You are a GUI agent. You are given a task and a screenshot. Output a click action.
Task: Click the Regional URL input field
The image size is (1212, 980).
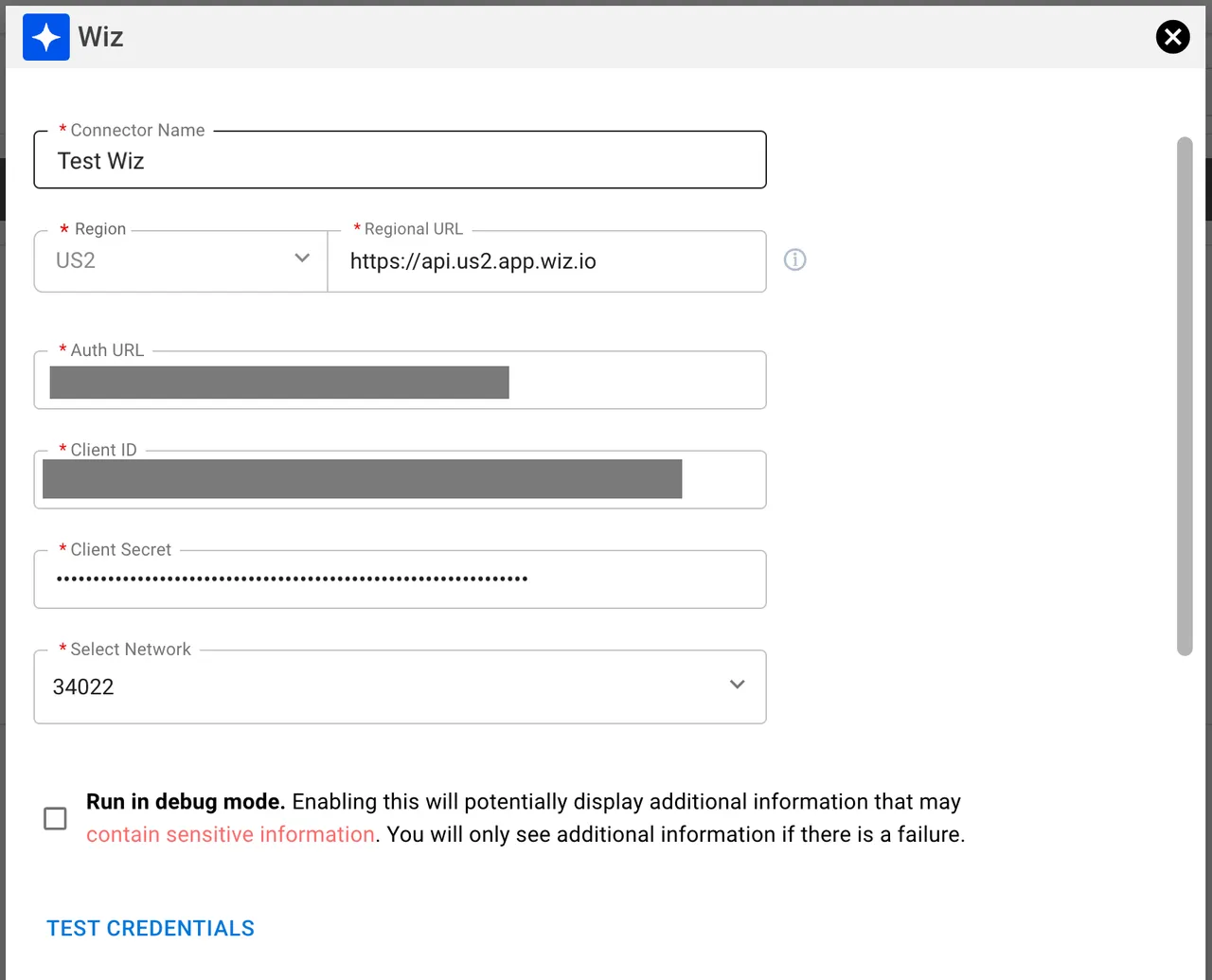click(x=546, y=261)
